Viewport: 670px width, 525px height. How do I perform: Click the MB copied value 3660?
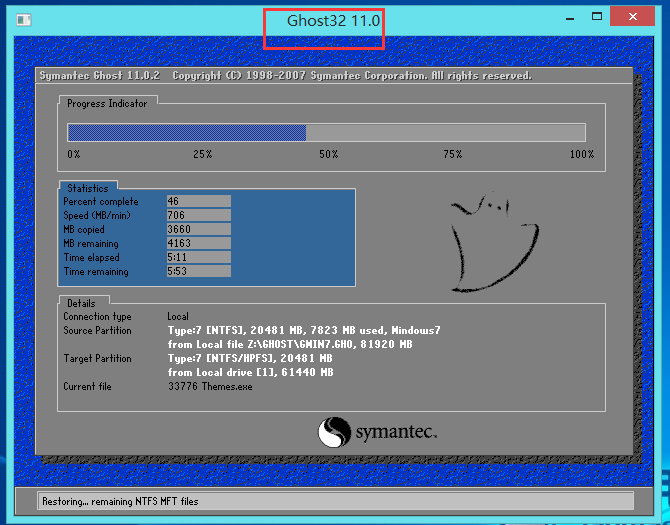pos(199,229)
